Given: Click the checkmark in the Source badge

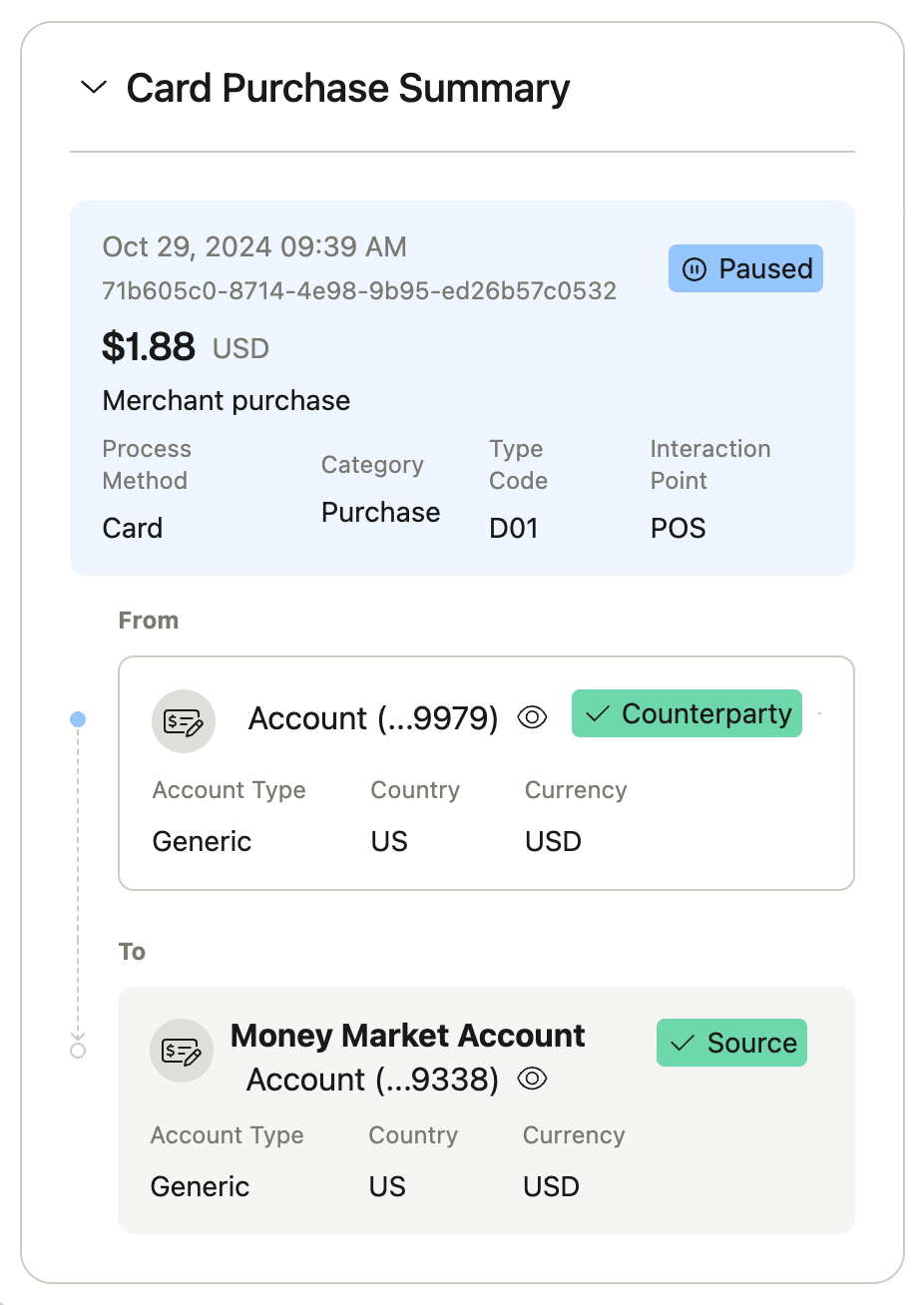Looking at the screenshot, I should pos(683,1044).
